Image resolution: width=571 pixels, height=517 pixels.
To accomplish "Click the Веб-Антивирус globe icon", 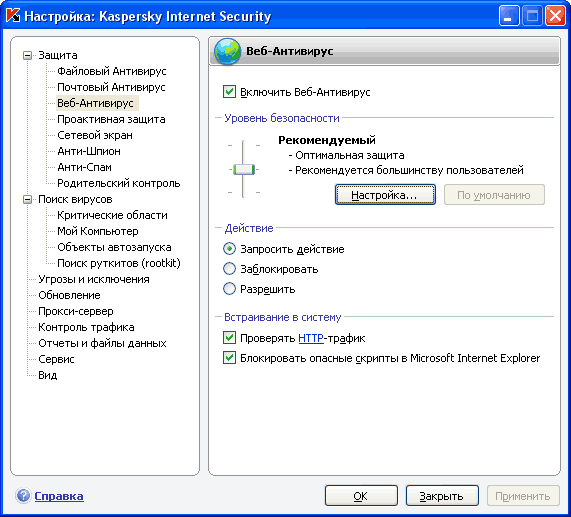I will tap(227, 51).
